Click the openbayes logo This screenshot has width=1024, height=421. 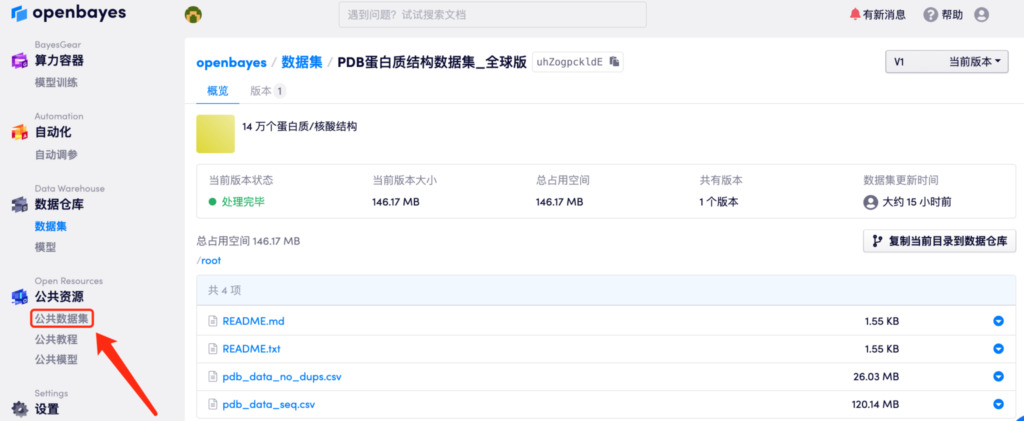coord(69,13)
